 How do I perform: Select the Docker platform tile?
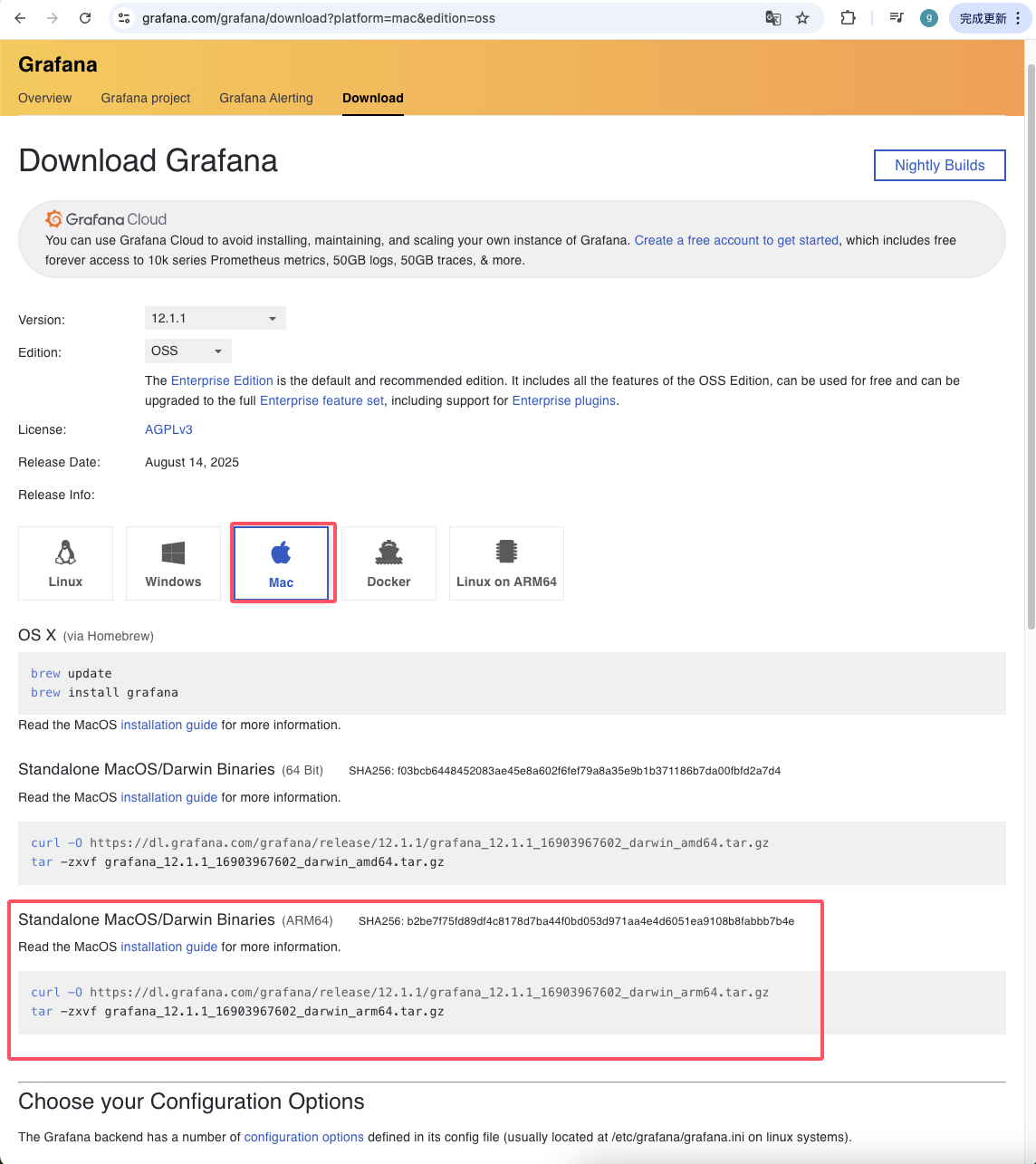pyautogui.click(x=388, y=563)
